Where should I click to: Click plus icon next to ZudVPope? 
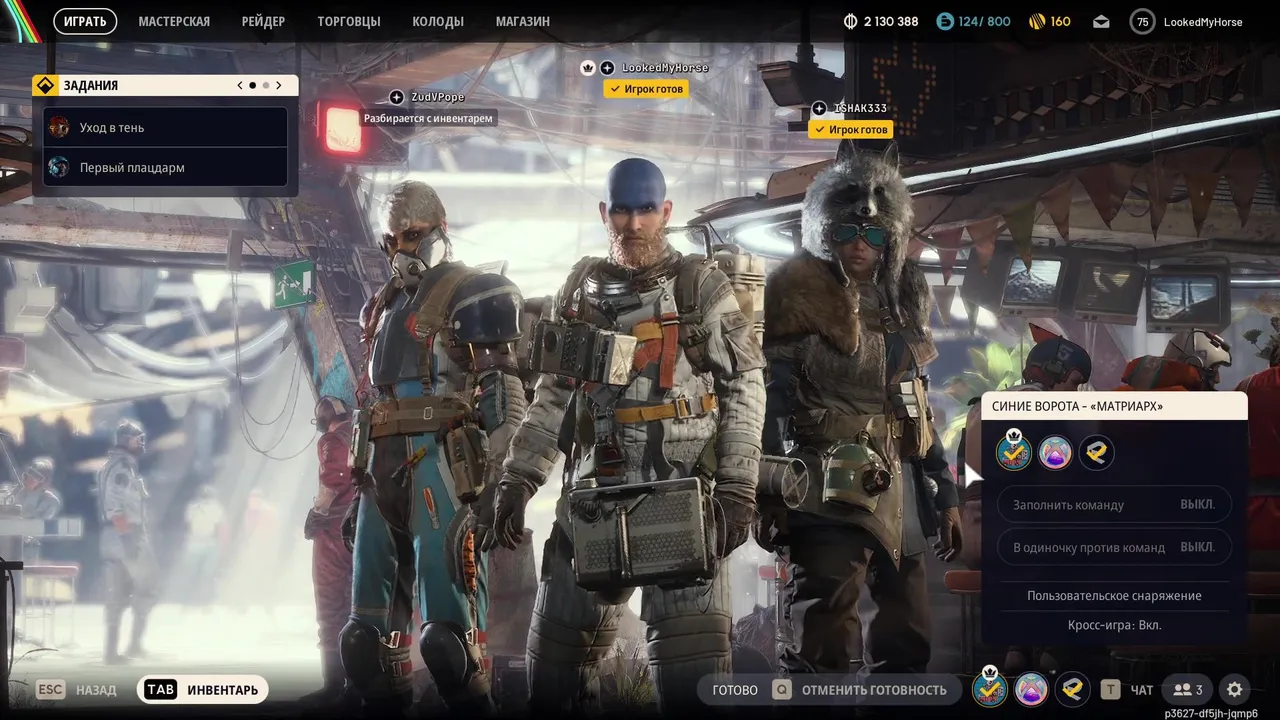click(x=397, y=97)
